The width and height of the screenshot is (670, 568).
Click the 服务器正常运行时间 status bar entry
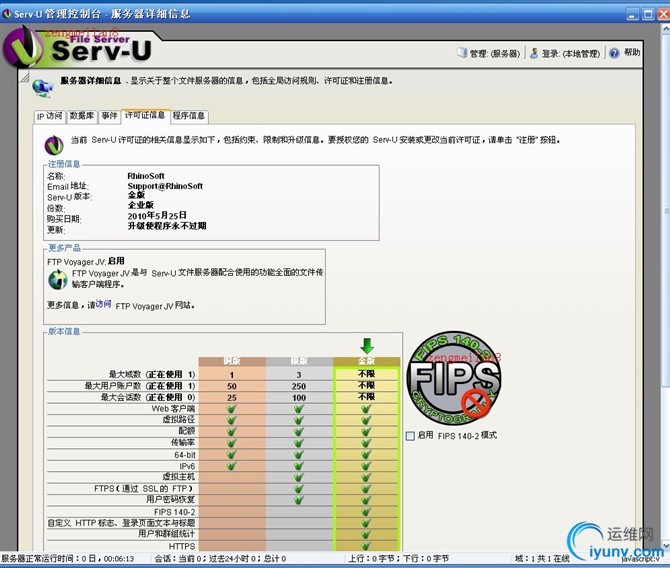[x=68, y=559]
